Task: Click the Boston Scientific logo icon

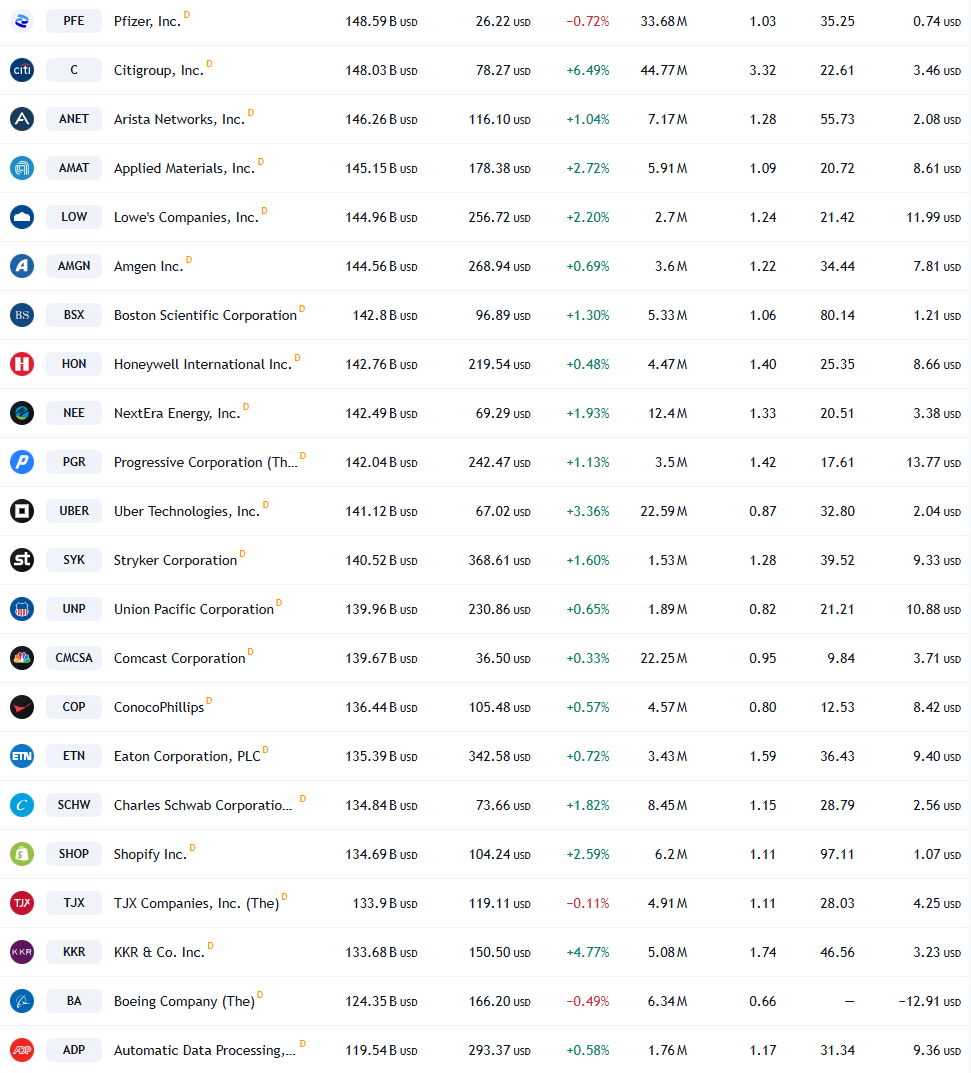Action: [22, 315]
